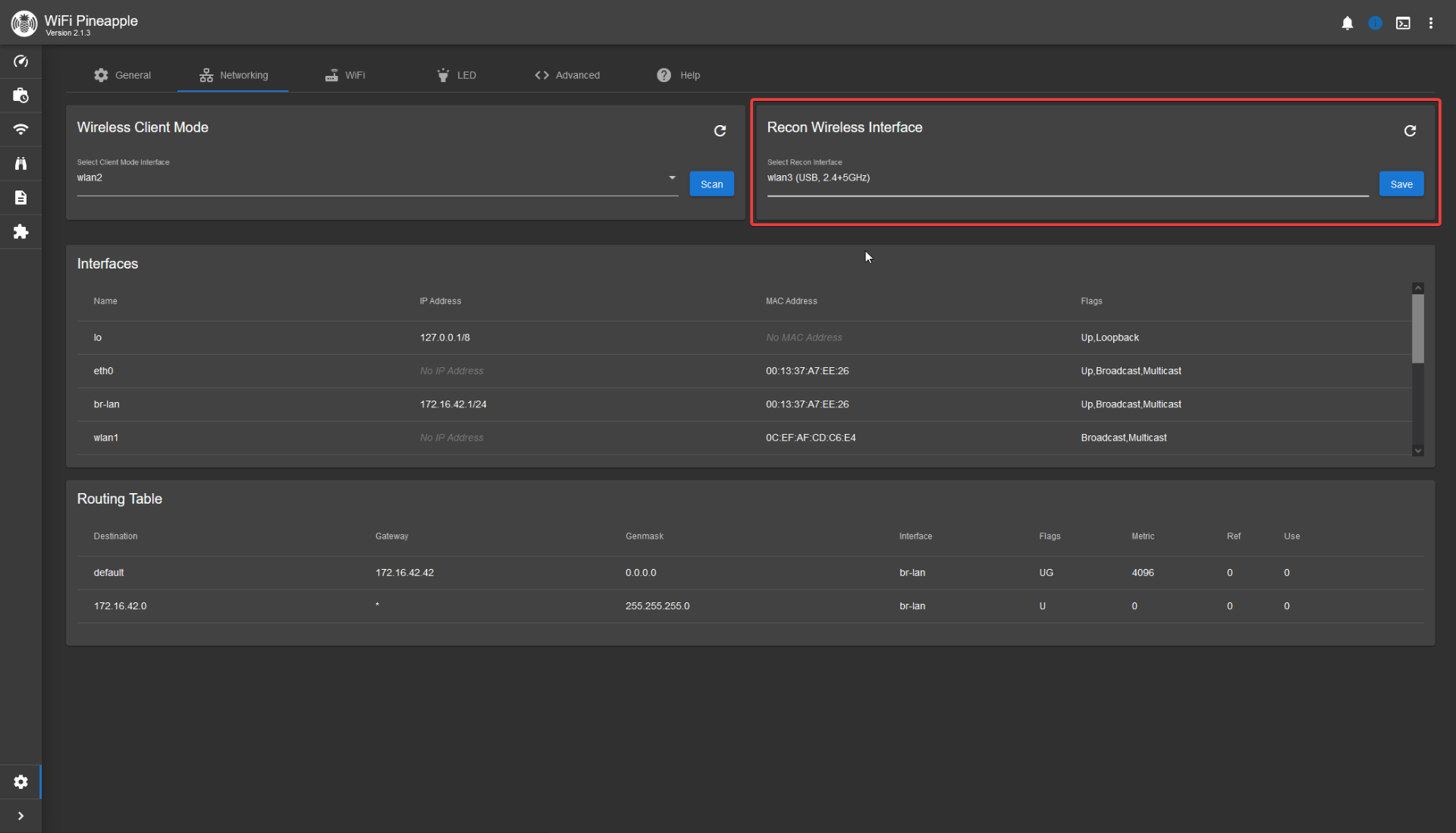The height and width of the screenshot is (833, 1456).
Task: Click the Interfaces table scrollbar down arrow
Action: point(1418,451)
